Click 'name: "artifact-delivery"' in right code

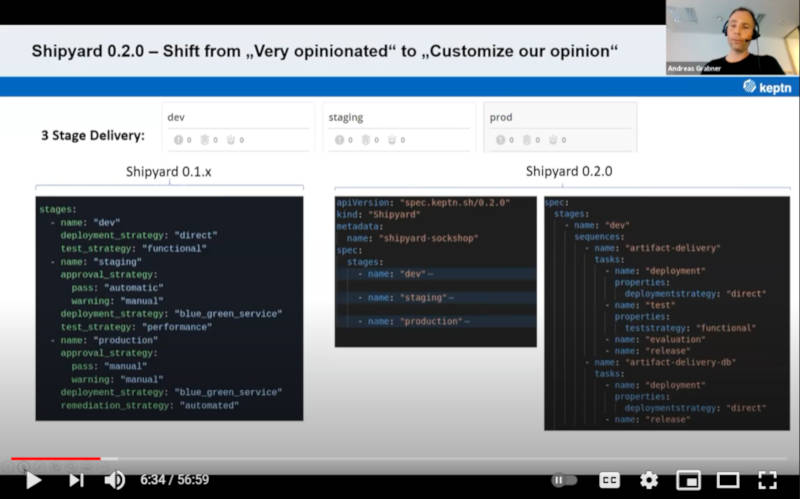657,248
